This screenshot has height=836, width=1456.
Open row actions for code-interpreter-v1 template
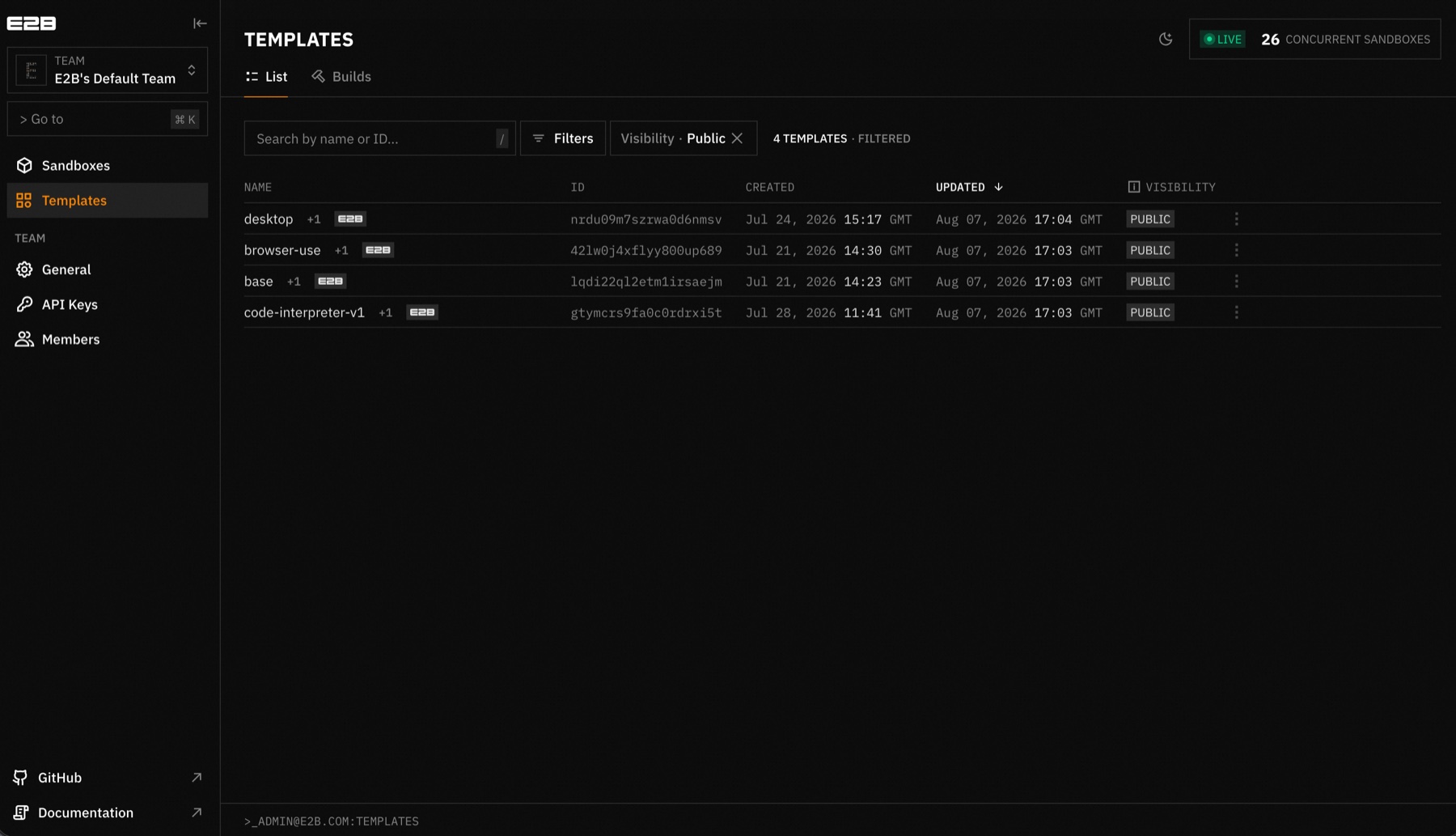coord(1236,312)
